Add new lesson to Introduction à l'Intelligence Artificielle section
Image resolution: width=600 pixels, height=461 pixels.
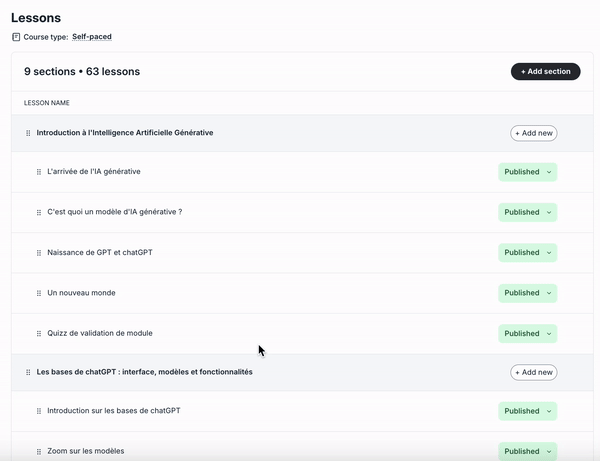pyautogui.click(x=534, y=133)
